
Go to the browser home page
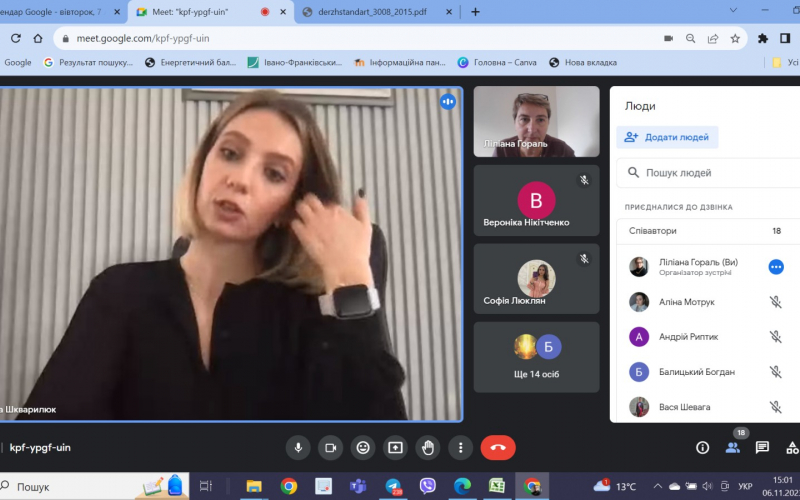38,38
